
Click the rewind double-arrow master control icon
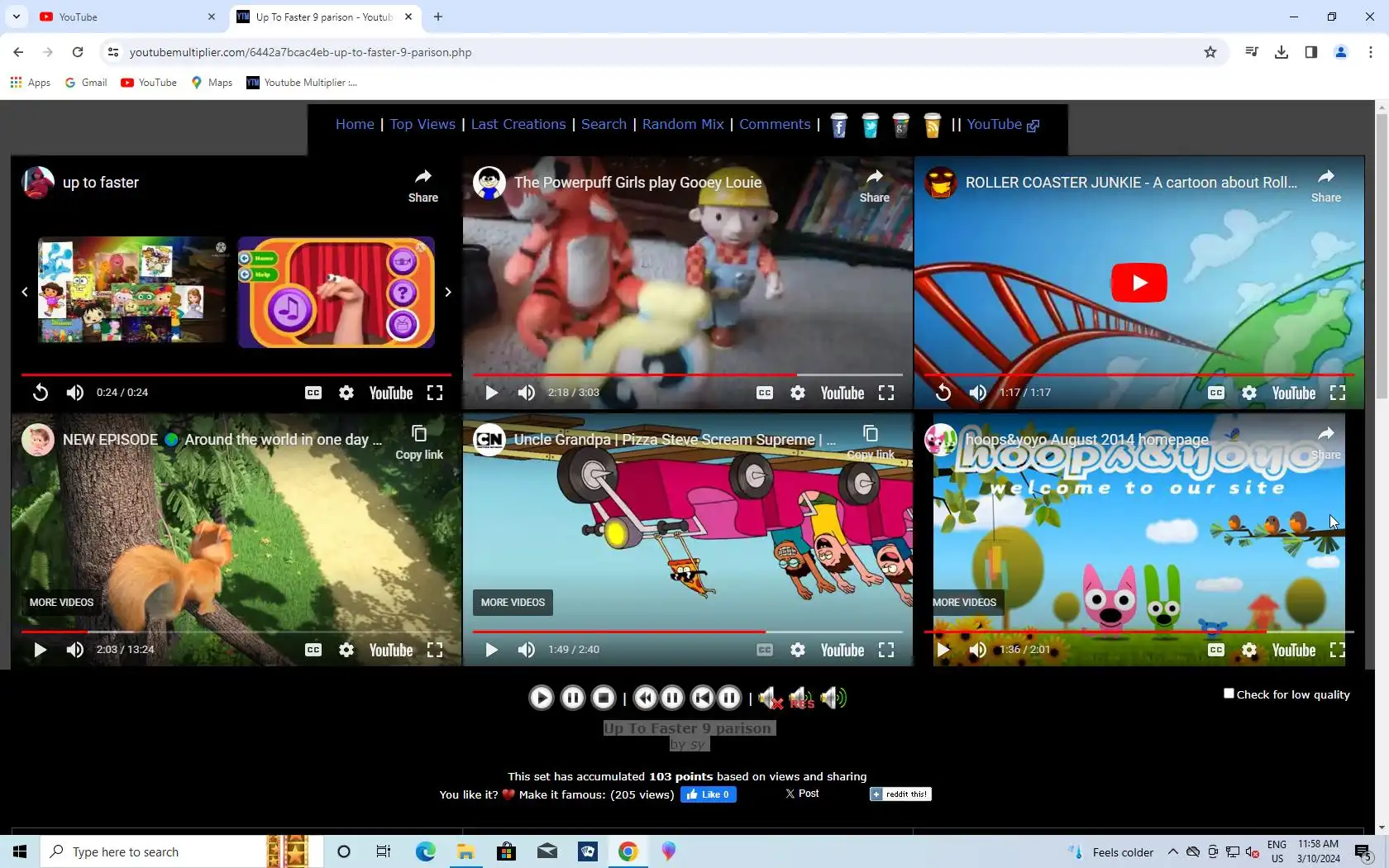646,698
